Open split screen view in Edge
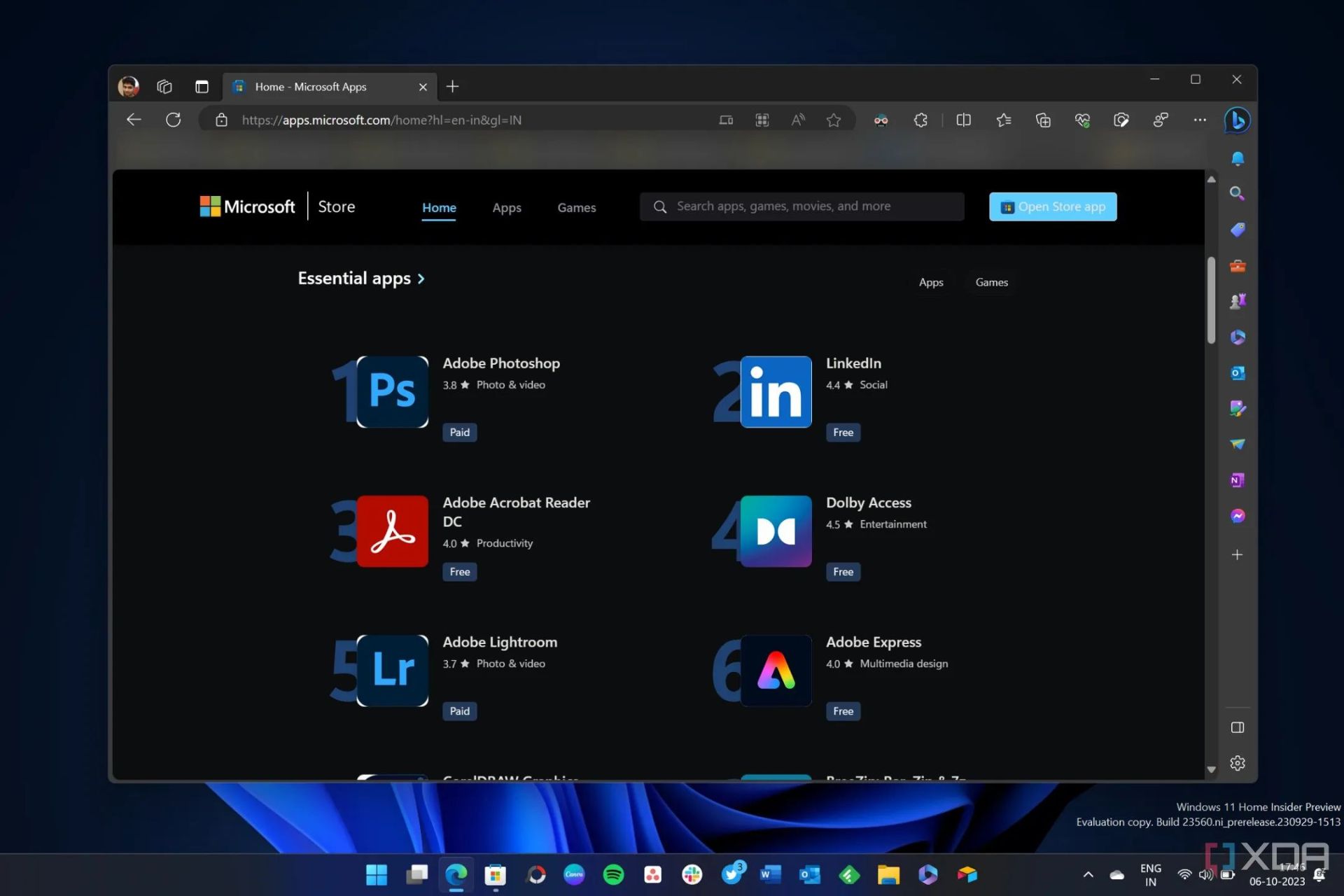Image resolution: width=1344 pixels, height=896 pixels. pyautogui.click(x=963, y=120)
